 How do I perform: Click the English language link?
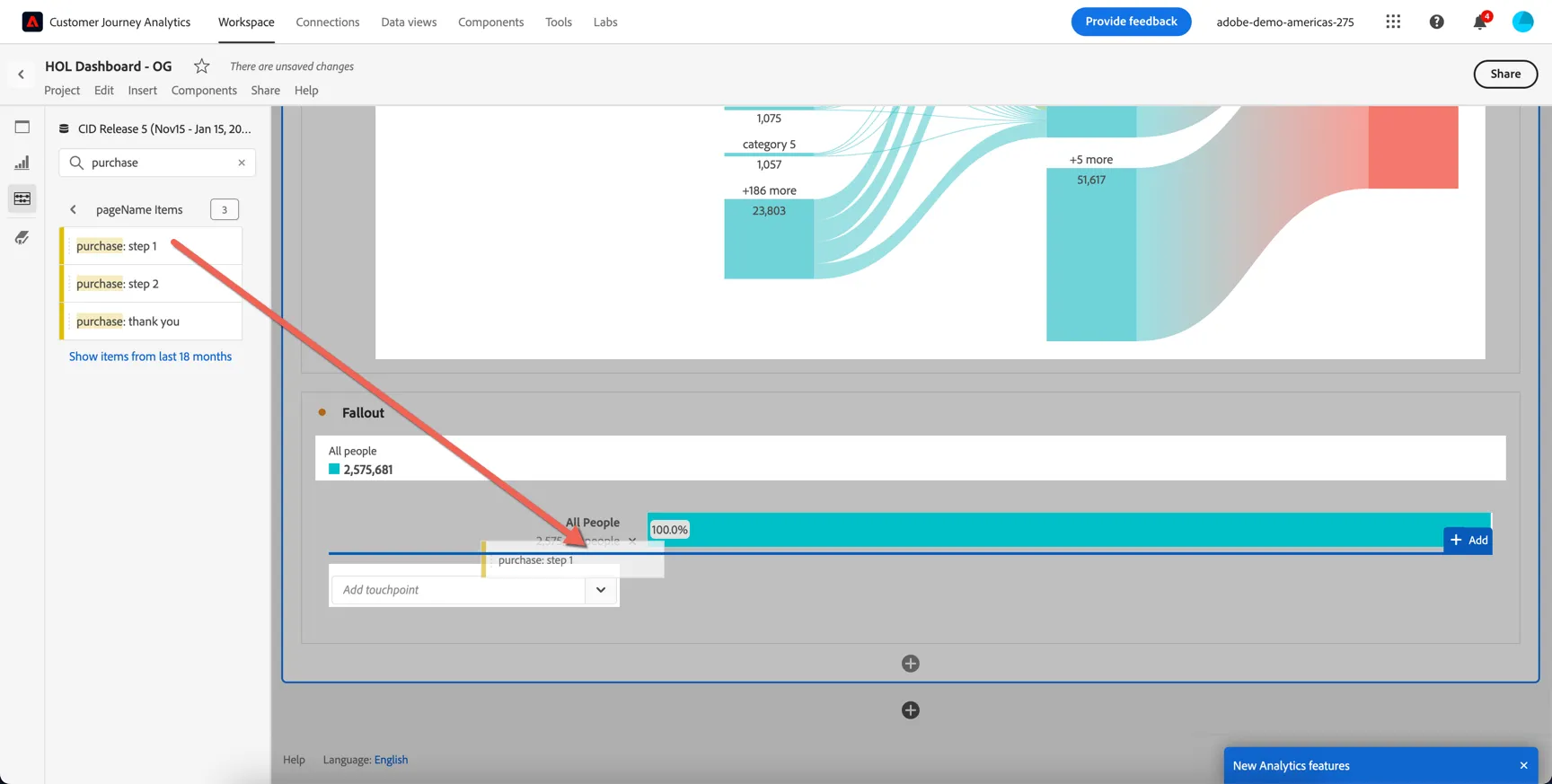click(391, 760)
